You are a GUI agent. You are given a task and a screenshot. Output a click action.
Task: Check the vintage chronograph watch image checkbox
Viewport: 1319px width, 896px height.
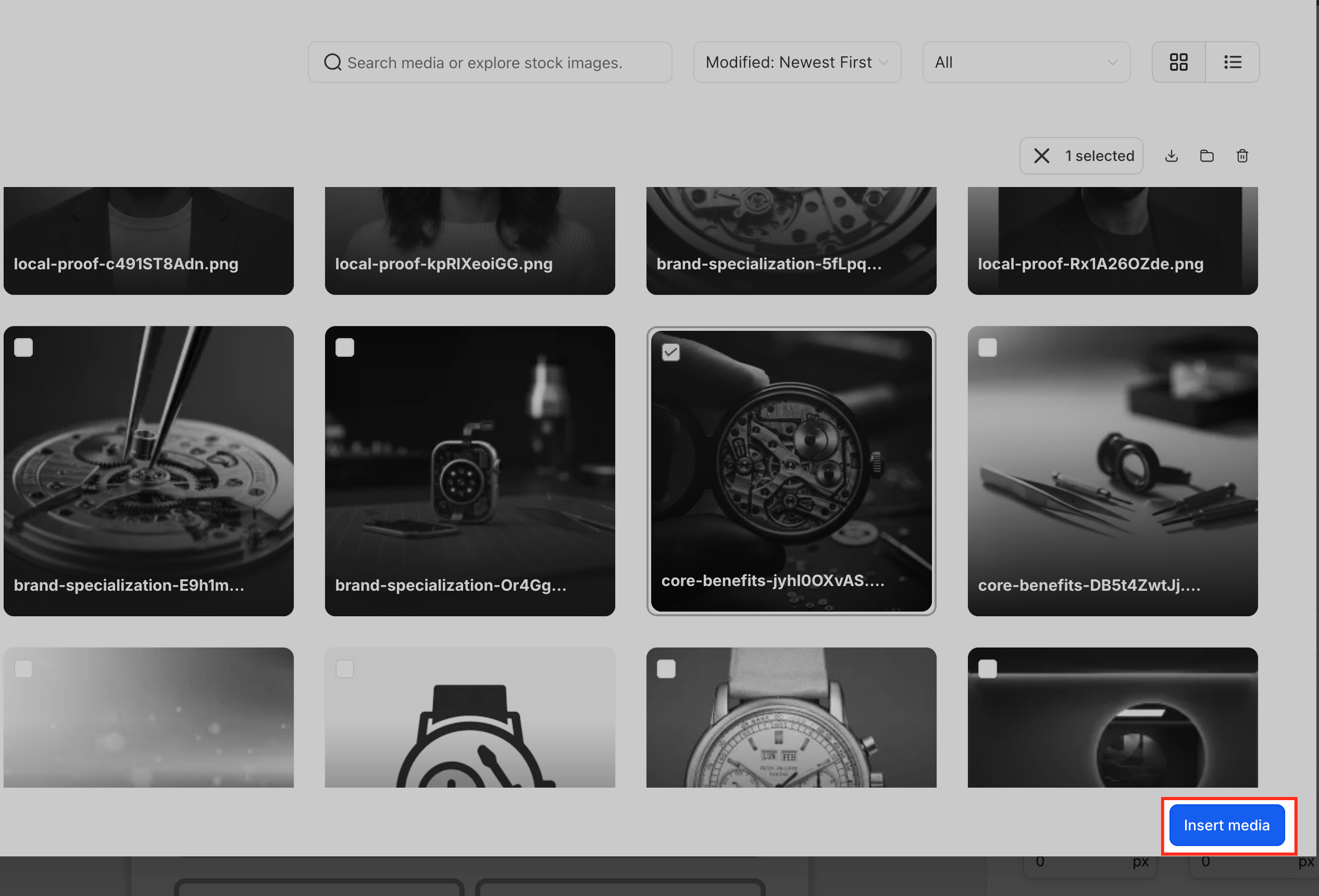pyautogui.click(x=666, y=669)
